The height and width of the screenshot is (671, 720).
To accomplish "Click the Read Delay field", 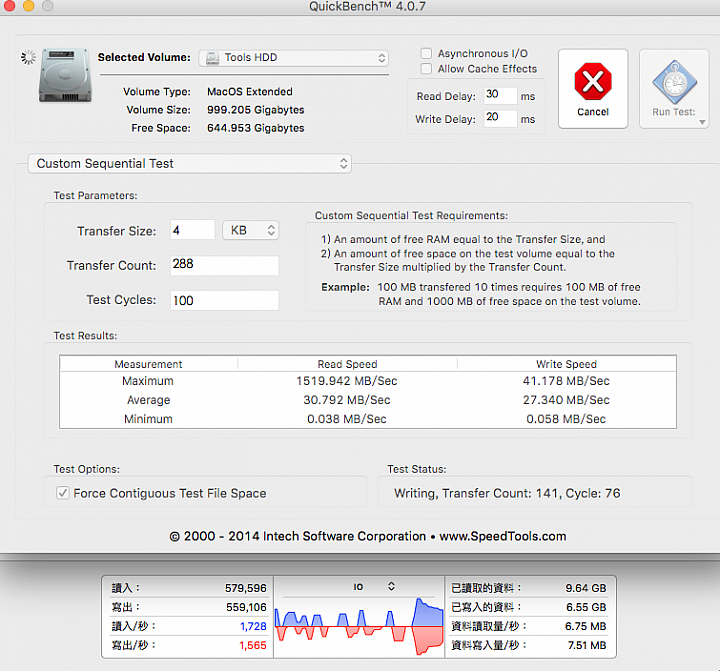I will pos(500,95).
